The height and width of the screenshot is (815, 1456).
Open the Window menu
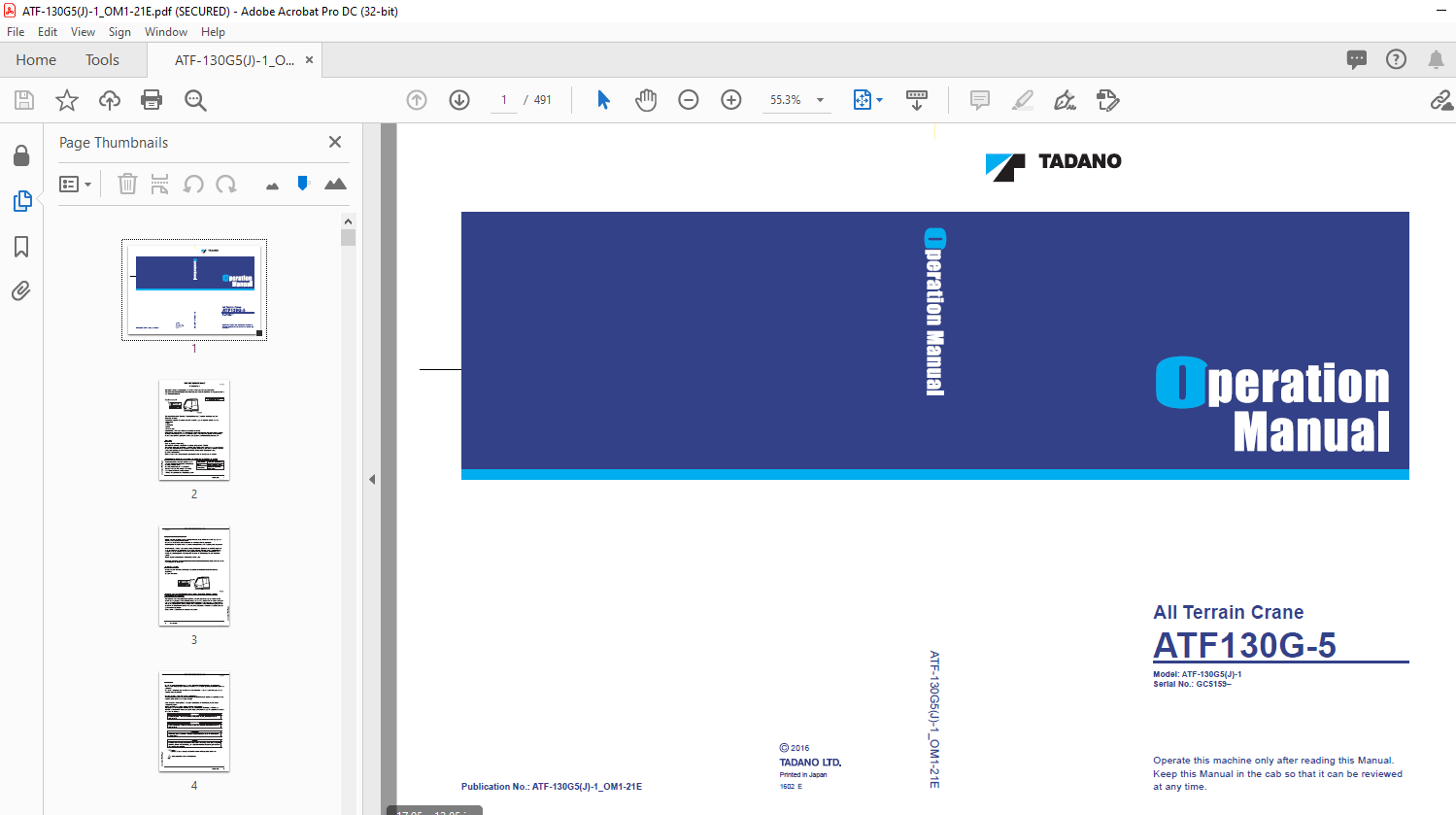(x=166, y=32)
